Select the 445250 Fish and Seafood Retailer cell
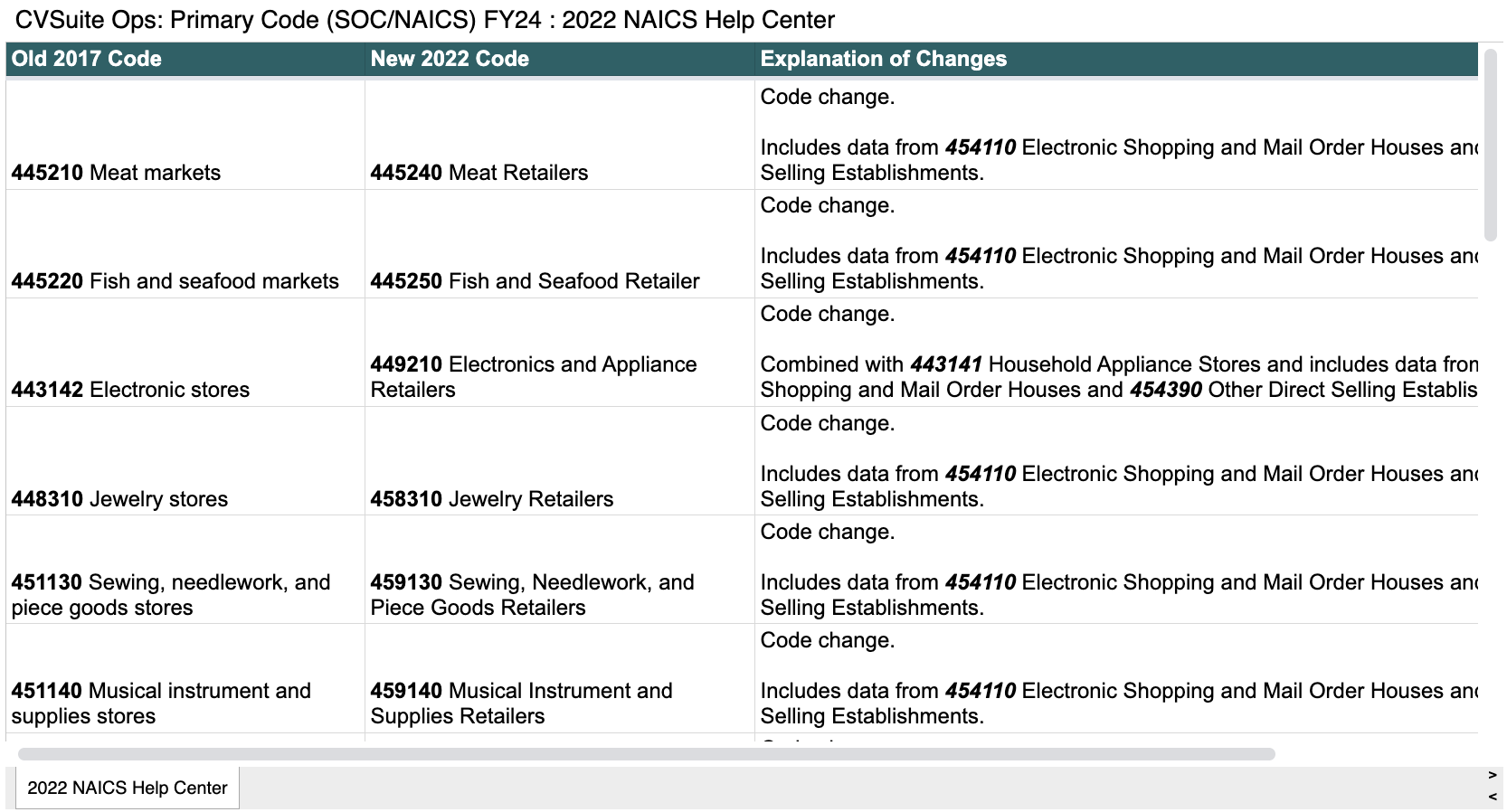 (535, 281)
